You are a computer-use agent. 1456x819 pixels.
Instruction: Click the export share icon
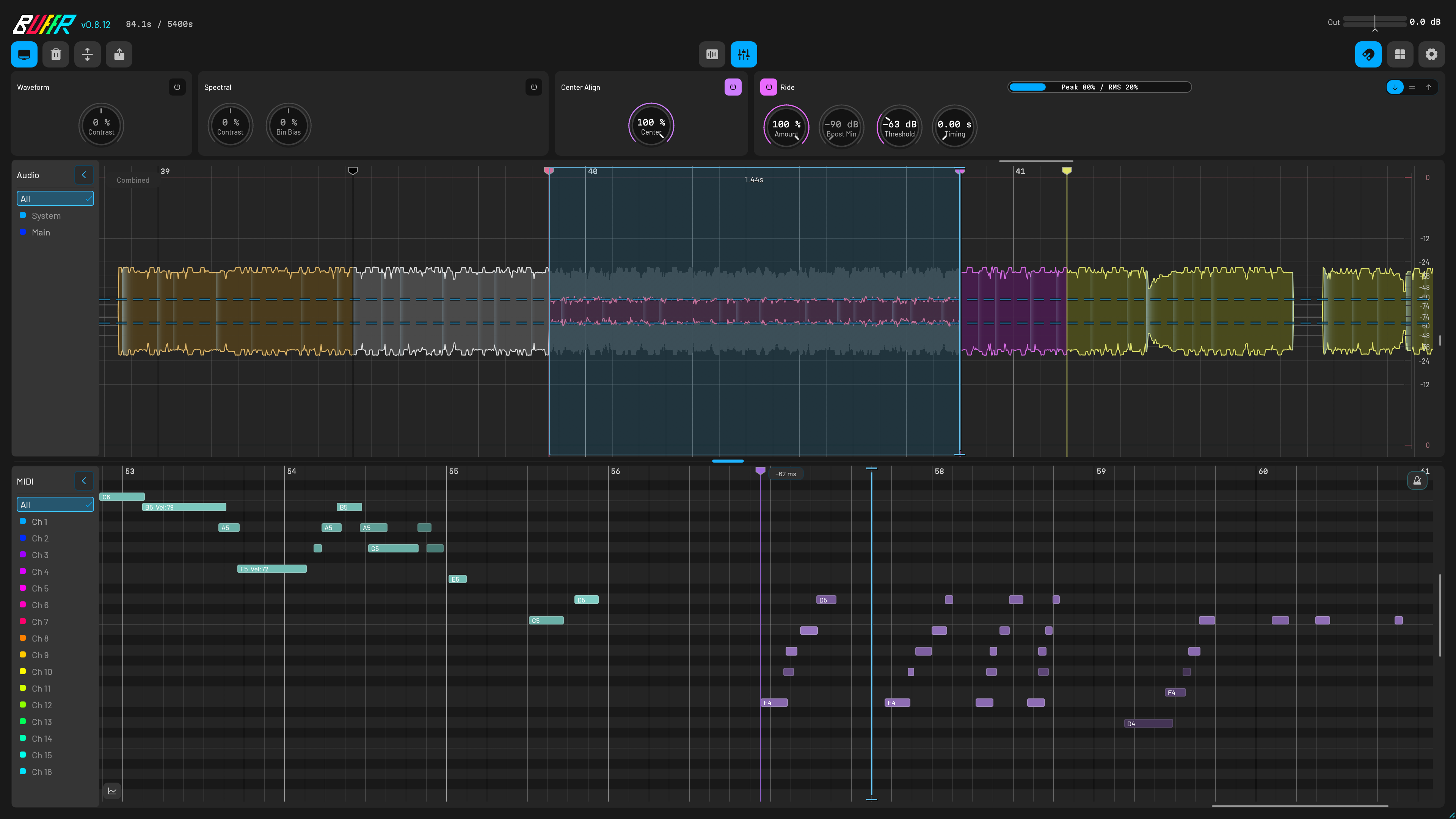tap(119, 54)
